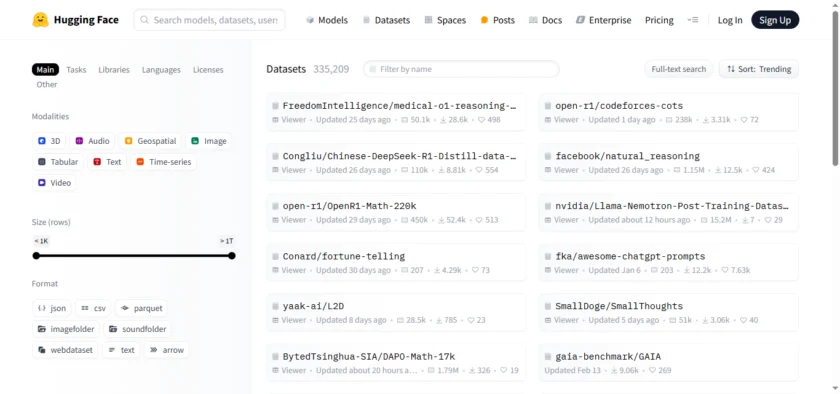Open the Models page
Image resolution: width=840 pixels, height=394 pixels.
[327, 20]
